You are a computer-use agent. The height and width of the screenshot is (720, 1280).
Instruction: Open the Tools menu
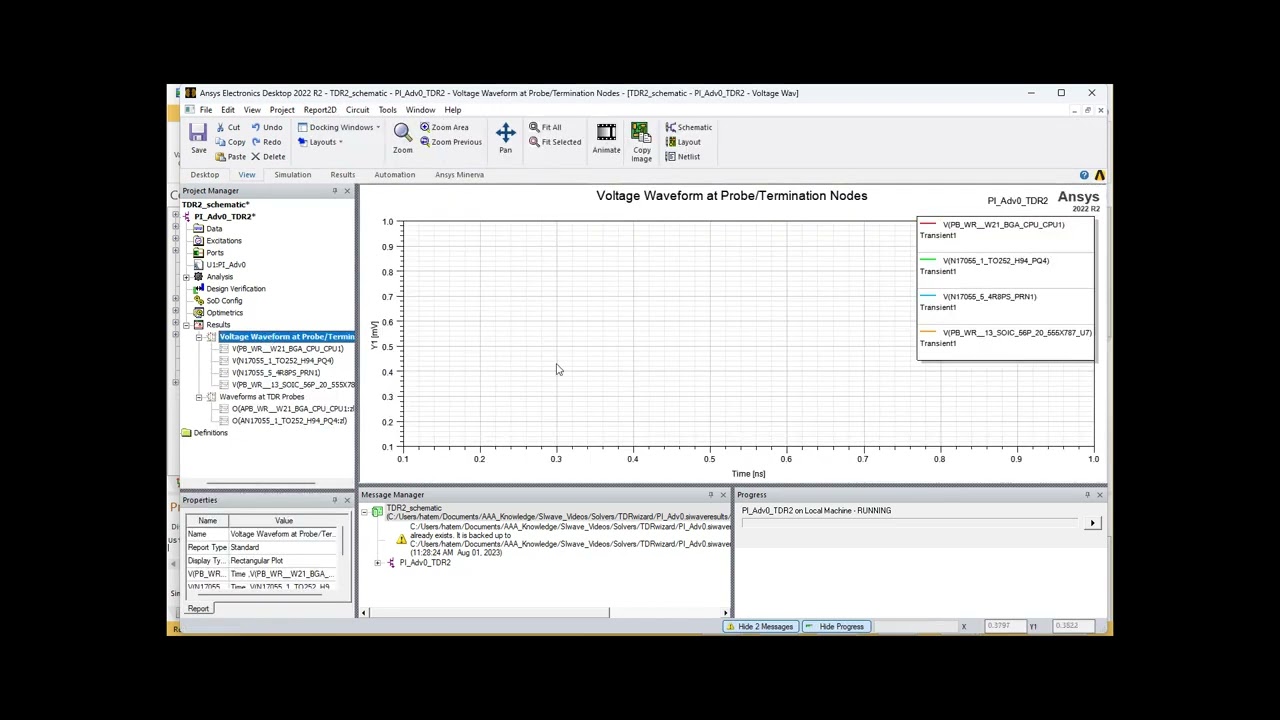[387, 110]
